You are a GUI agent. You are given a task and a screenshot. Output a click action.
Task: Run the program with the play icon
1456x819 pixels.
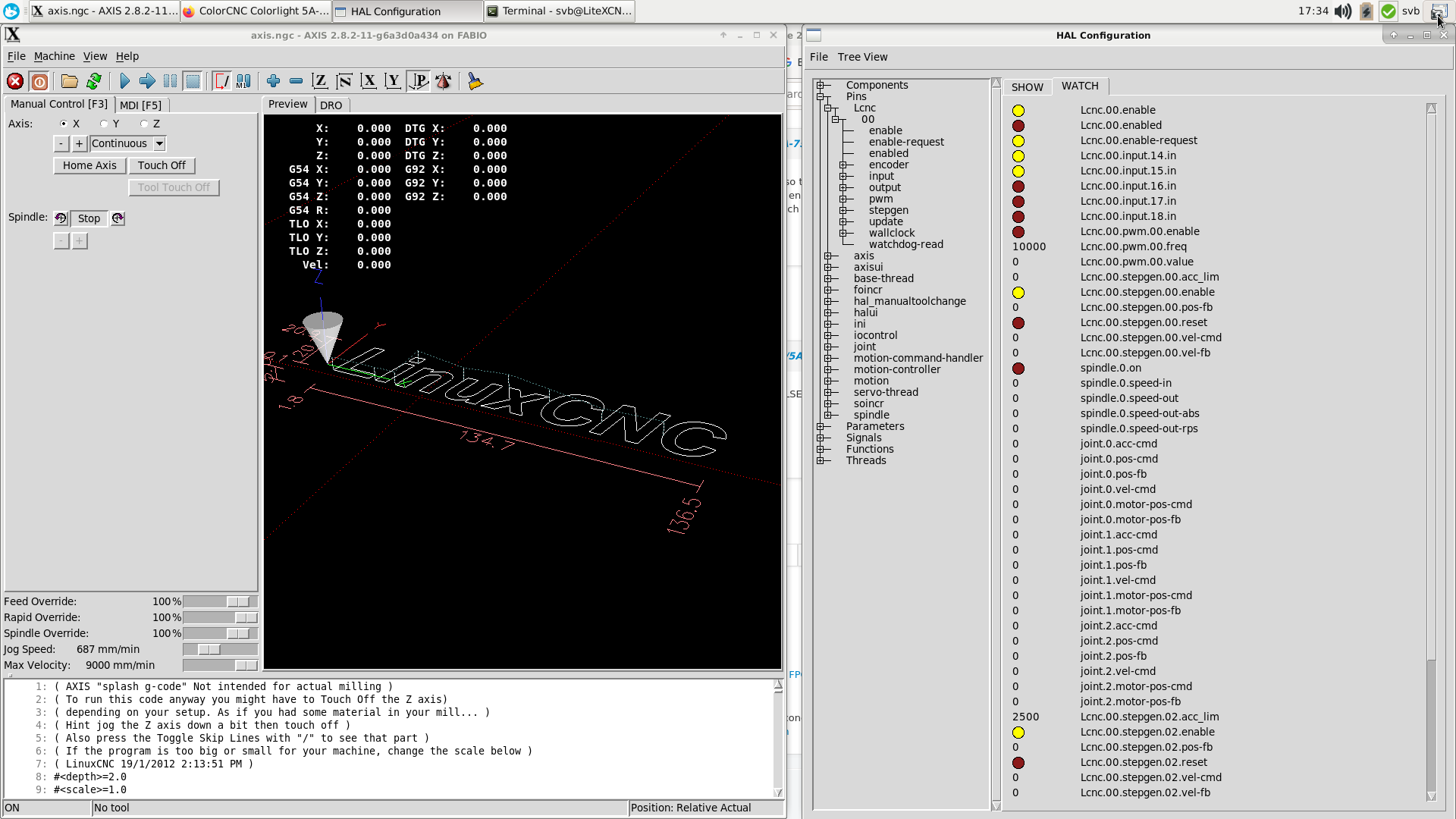click(125, 81)
